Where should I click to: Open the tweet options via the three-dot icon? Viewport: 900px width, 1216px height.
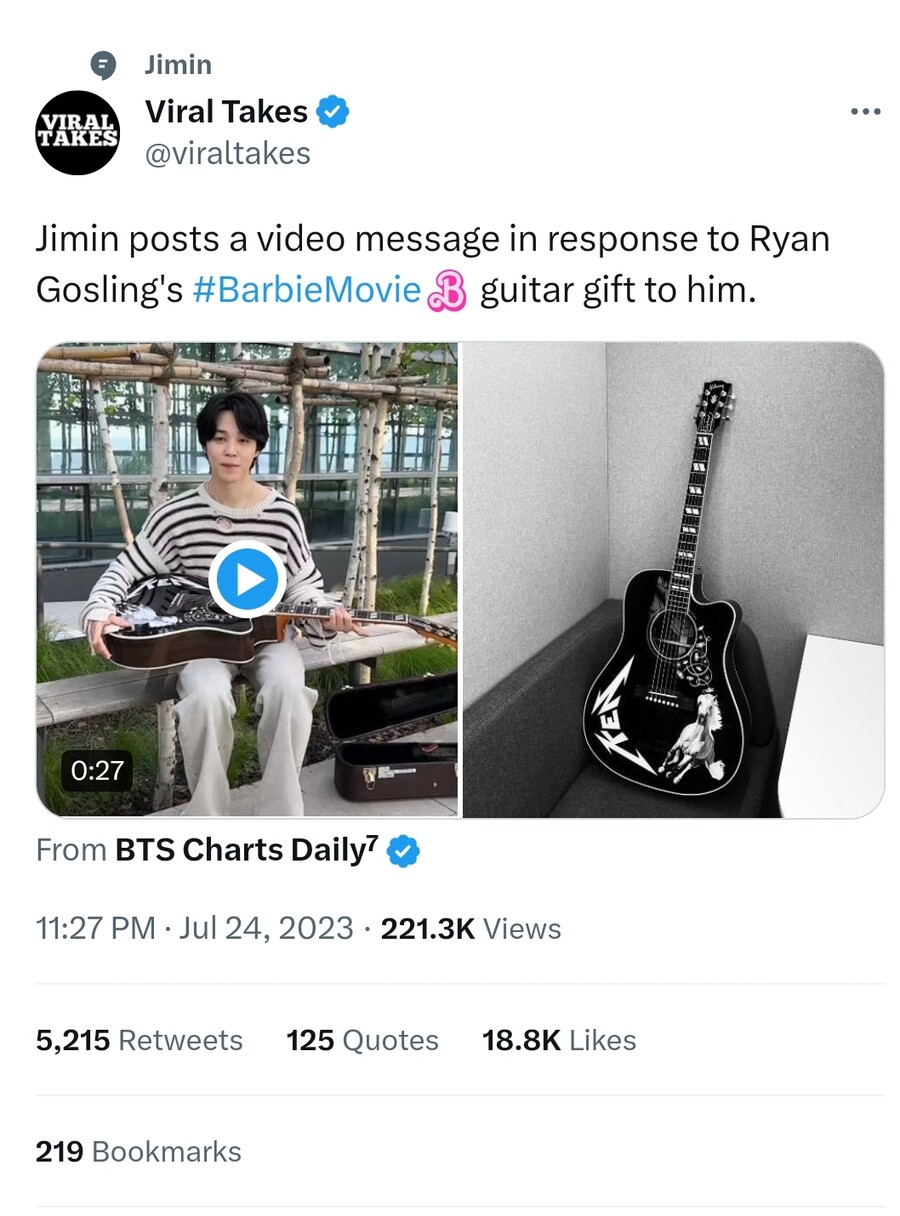(864, 111)
